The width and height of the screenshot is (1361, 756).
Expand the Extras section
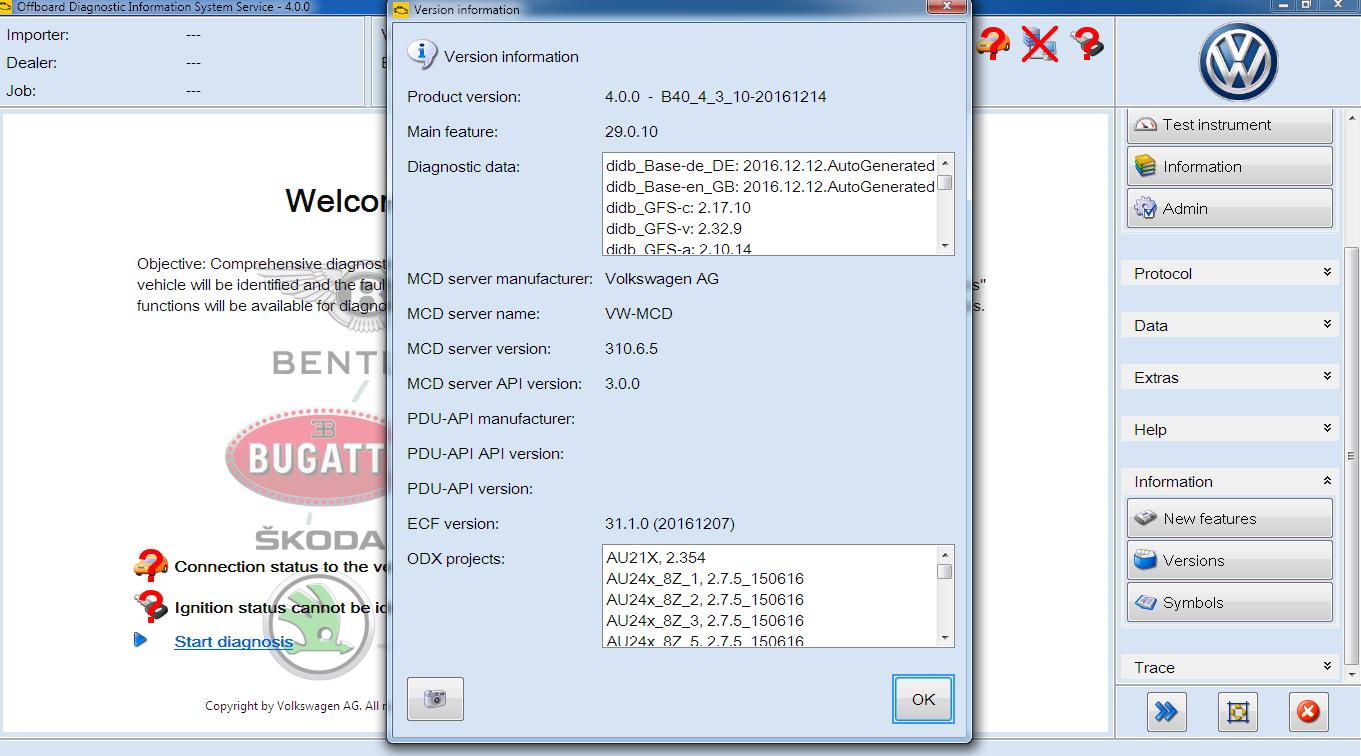pos(1230,377)
